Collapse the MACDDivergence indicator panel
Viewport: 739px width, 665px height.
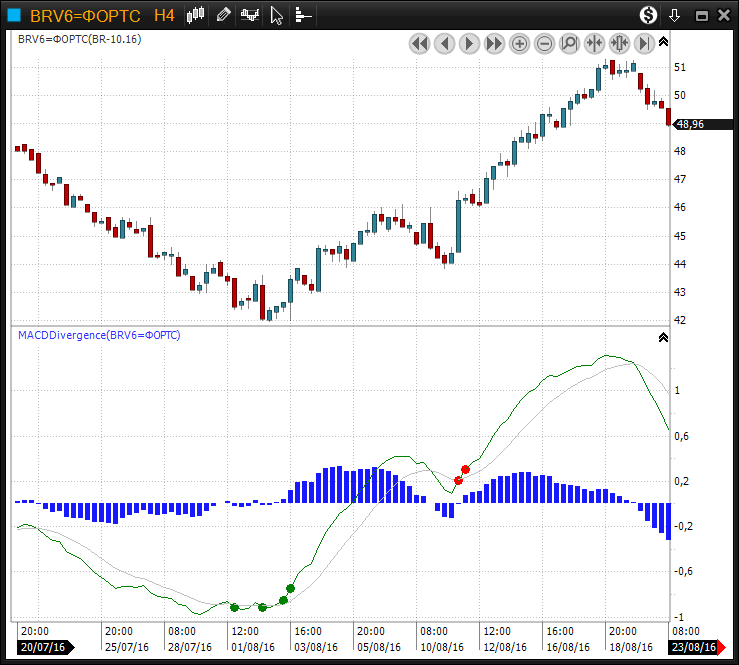coord(663,337)
